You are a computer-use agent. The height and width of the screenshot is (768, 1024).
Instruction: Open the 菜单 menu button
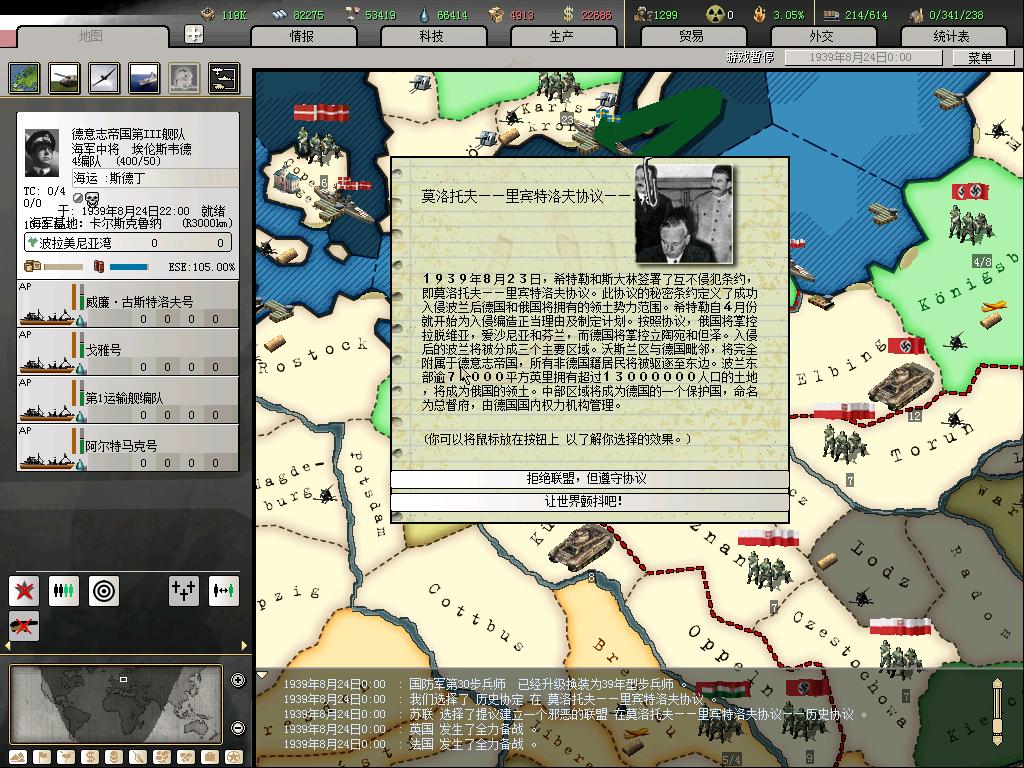pyautogui.click(x=980, y=58)
